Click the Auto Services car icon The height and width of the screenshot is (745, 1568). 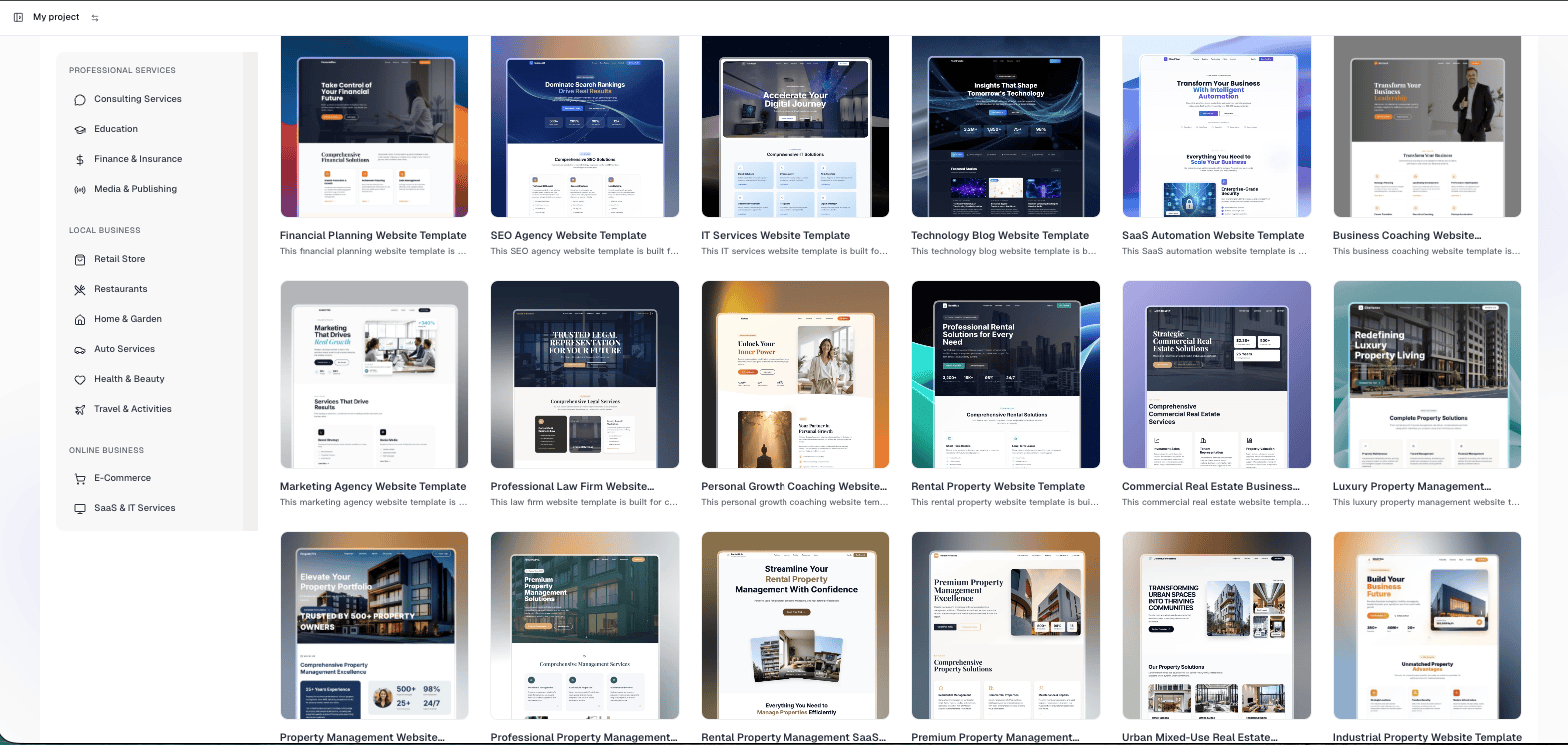point(80,350)
